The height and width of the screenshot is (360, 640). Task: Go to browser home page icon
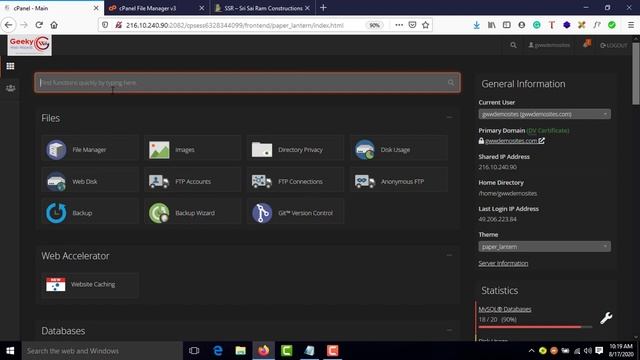[x=54, y=25]
